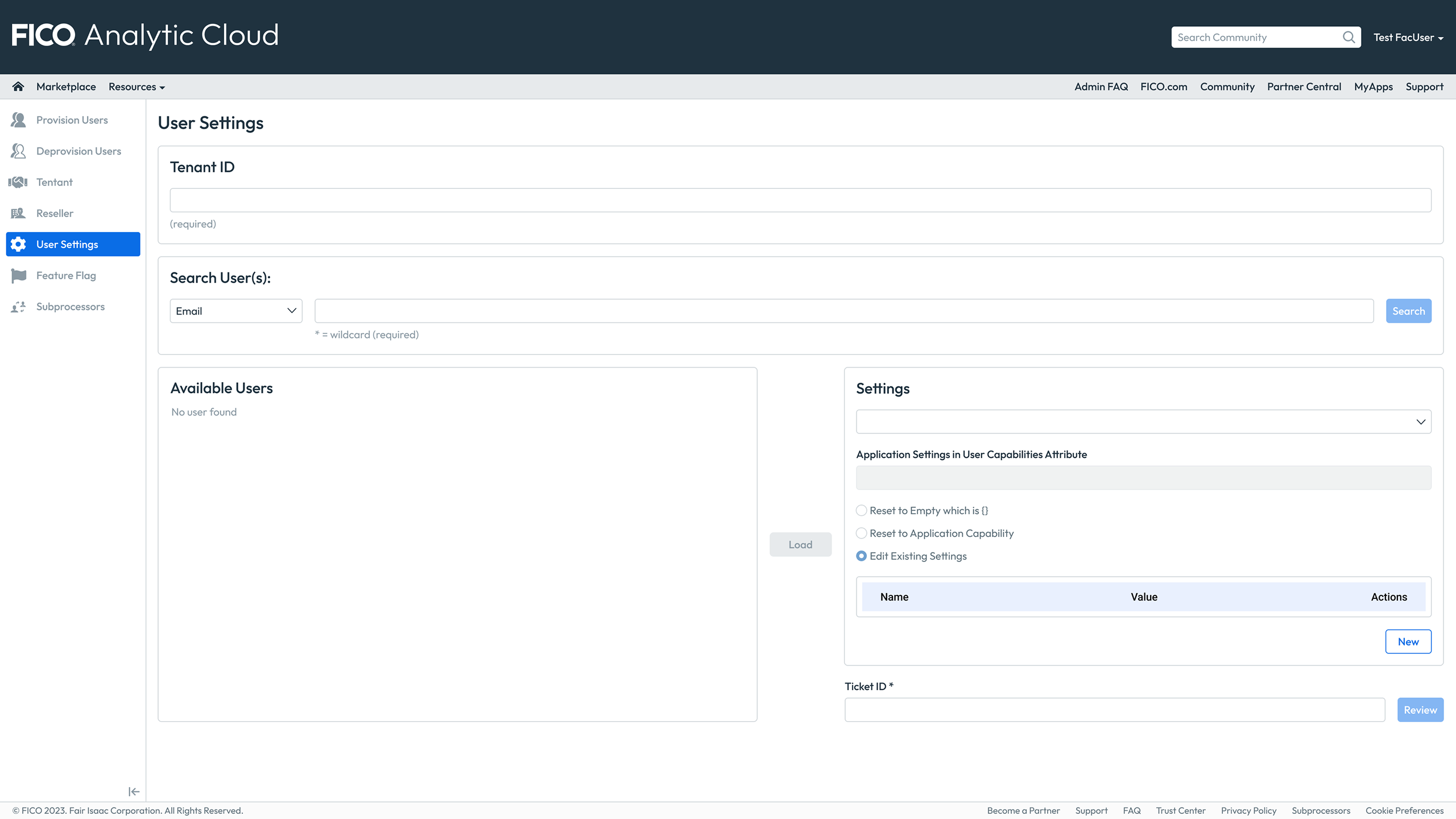Click the Subprocessors sidebar icon
This screenshot has width=1456, height=819.
18,307
